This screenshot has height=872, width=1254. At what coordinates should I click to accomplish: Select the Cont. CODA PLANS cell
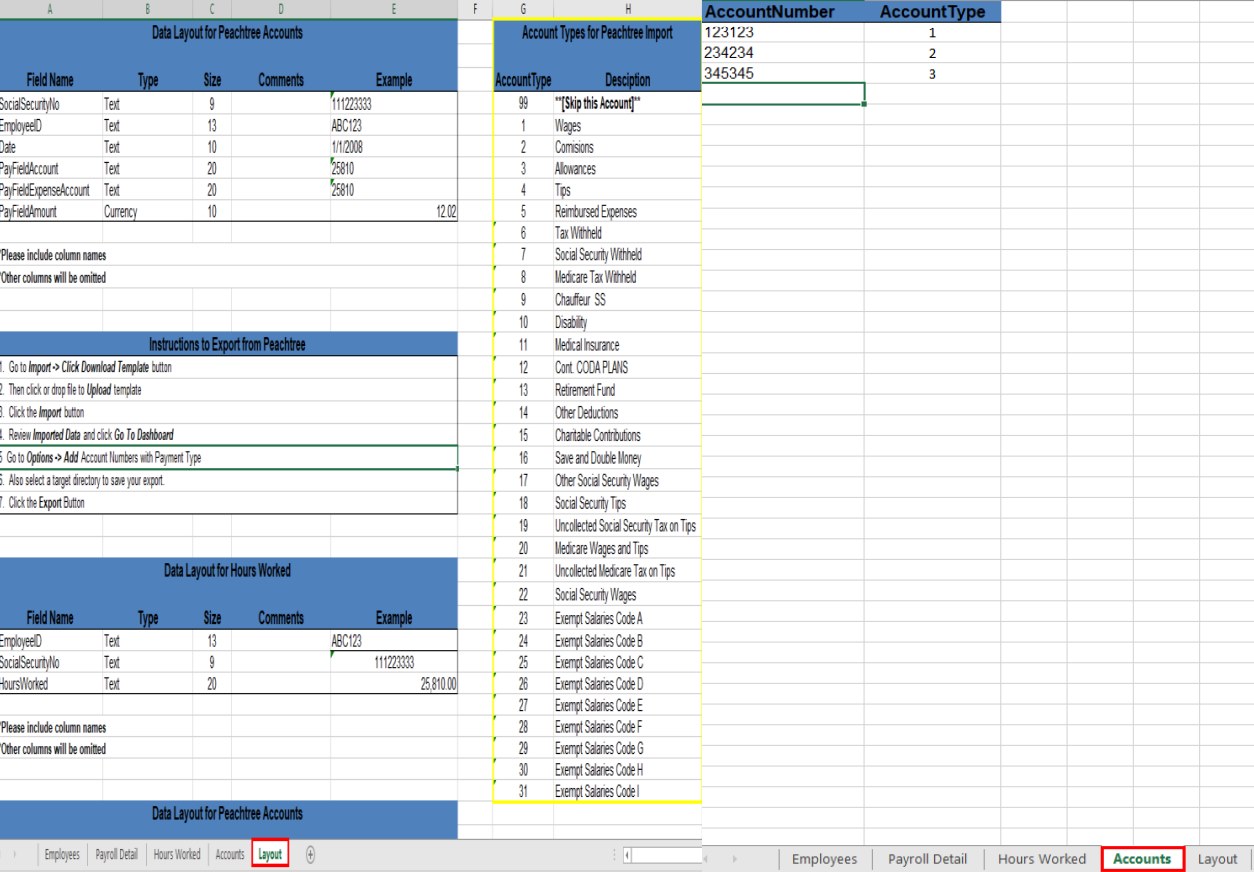coord(627,368)
